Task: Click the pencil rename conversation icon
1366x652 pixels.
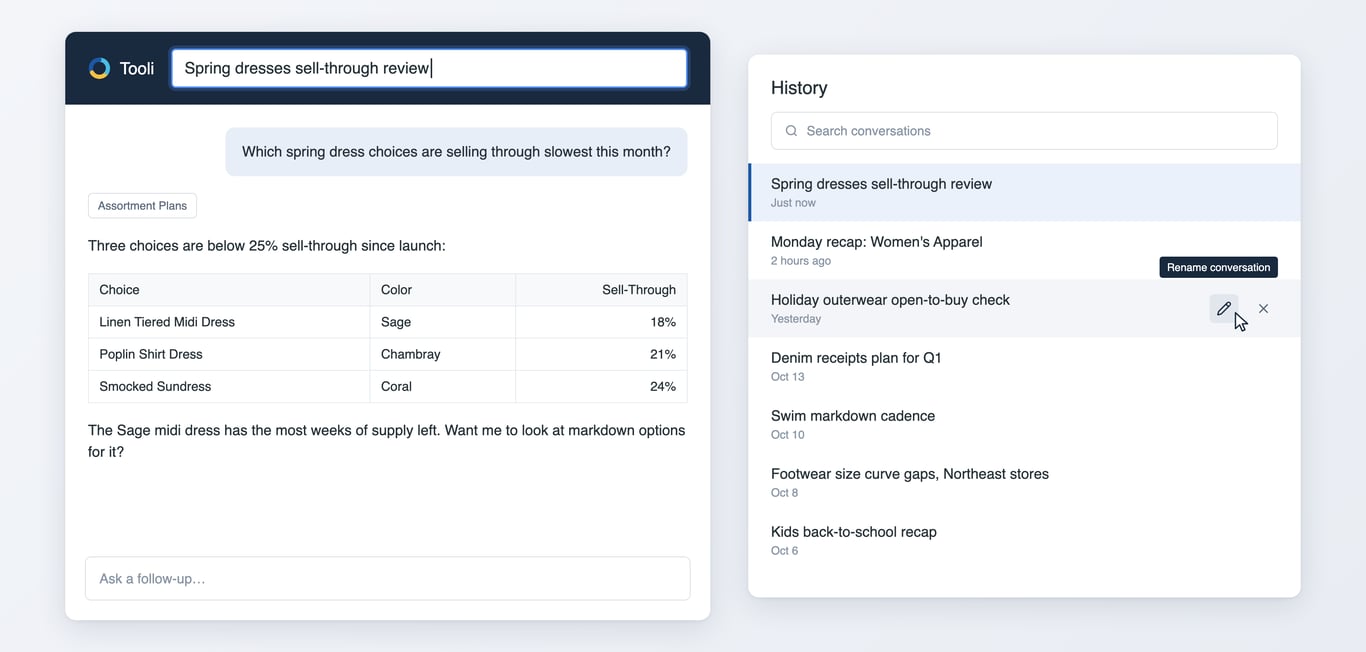Action: click(1223, 309)
